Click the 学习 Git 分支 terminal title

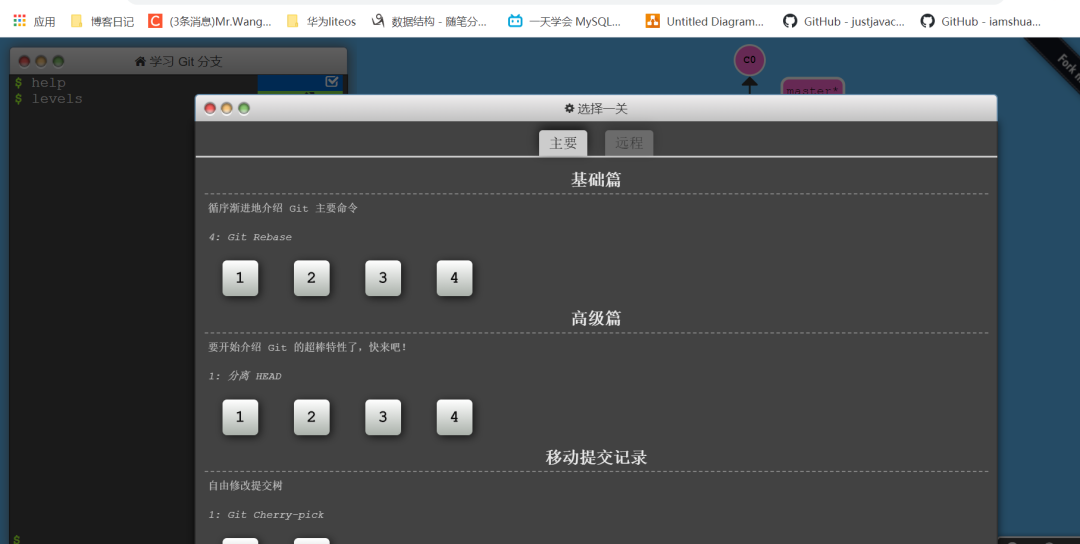tap(178, 61)
